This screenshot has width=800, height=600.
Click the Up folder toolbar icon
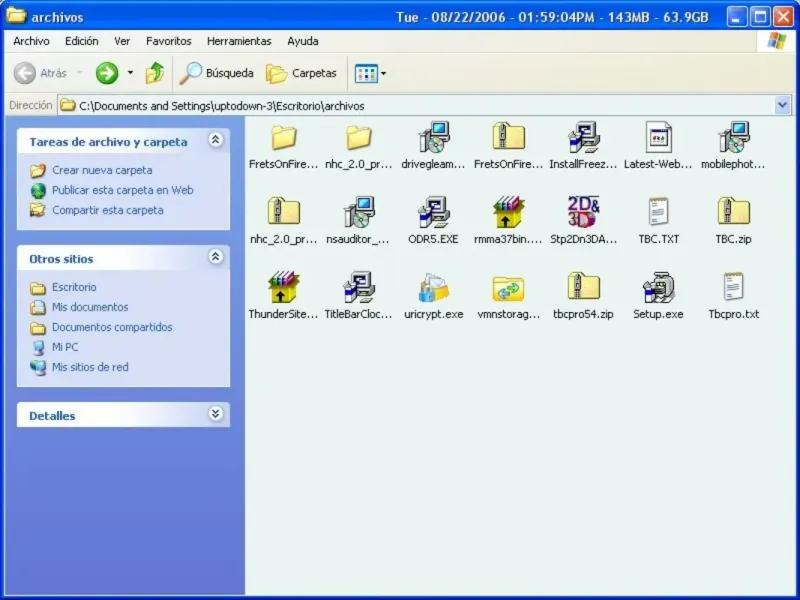pyautogui.click(x=155, y=73)
